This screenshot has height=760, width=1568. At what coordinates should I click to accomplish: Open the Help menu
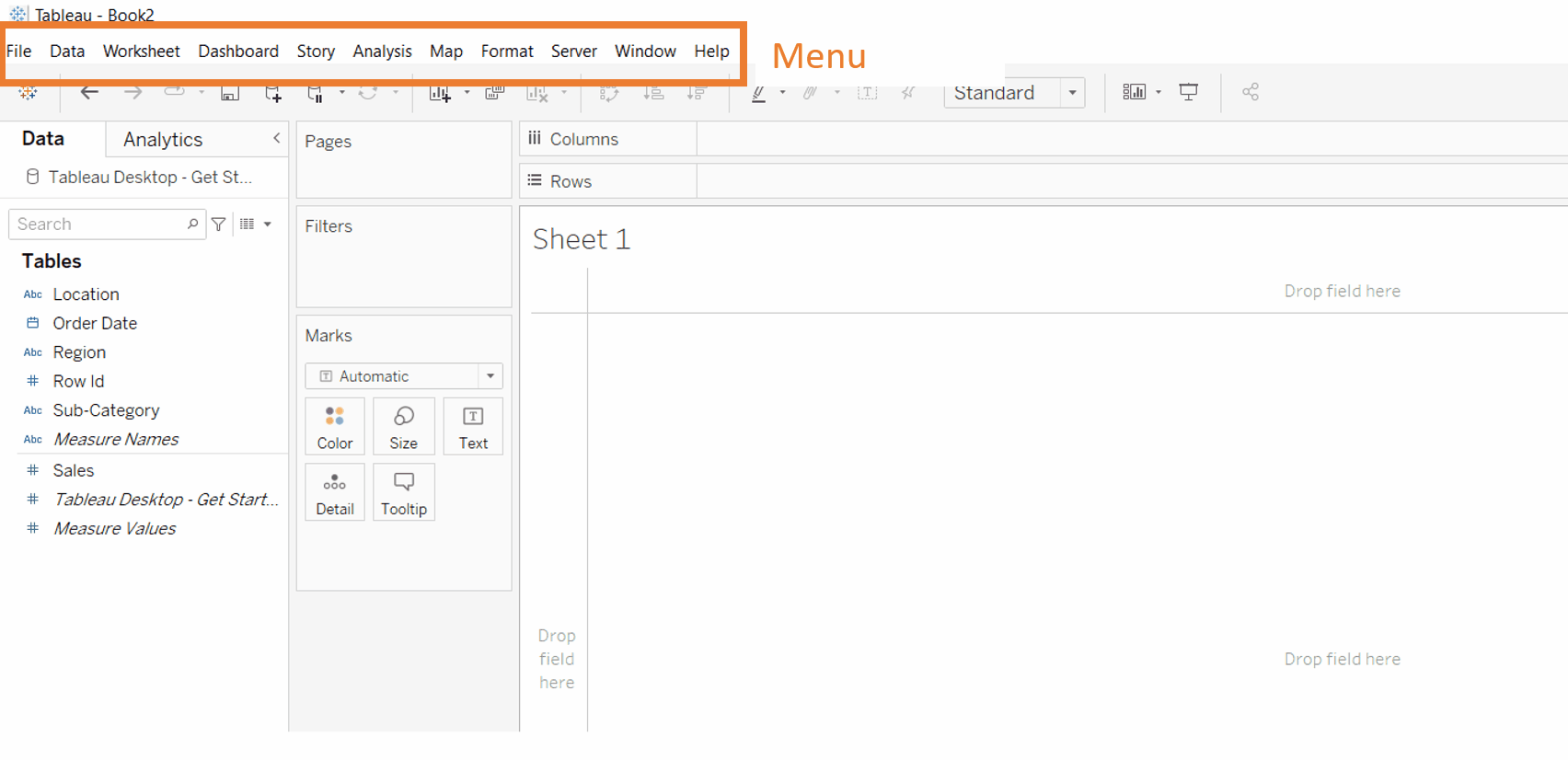coord(711,52)
